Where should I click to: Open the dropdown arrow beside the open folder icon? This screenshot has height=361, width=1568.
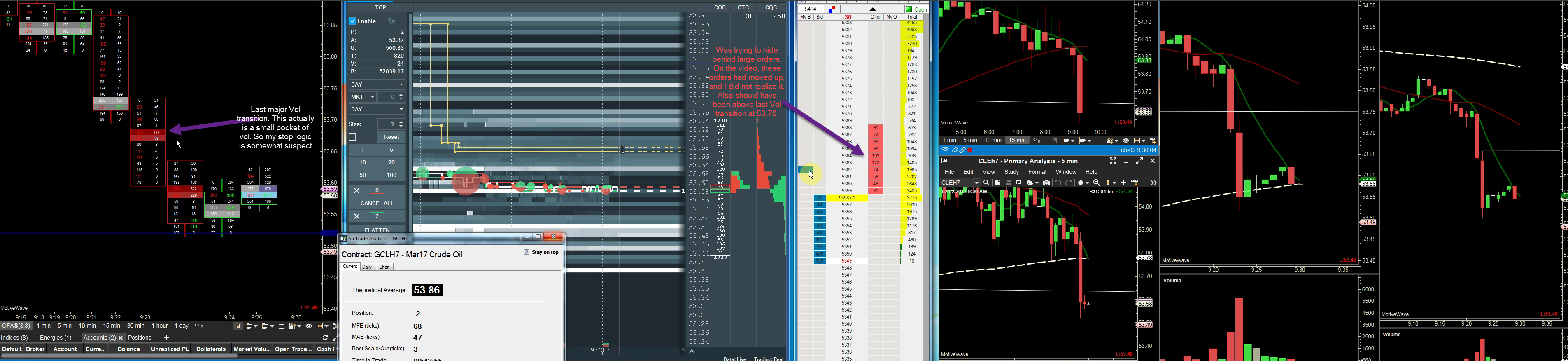click(1037, 183)
